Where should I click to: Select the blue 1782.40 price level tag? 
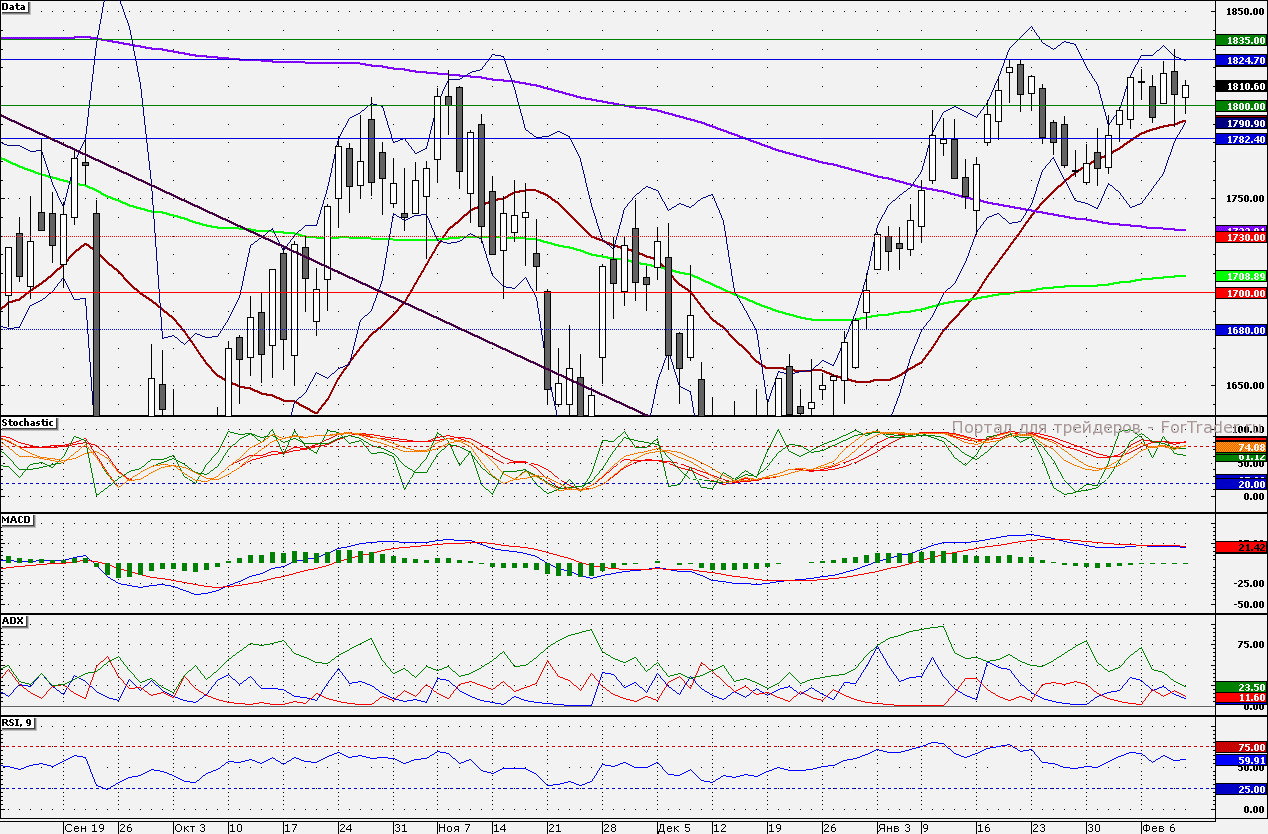pyautogui.click(x=1239, y=139)
